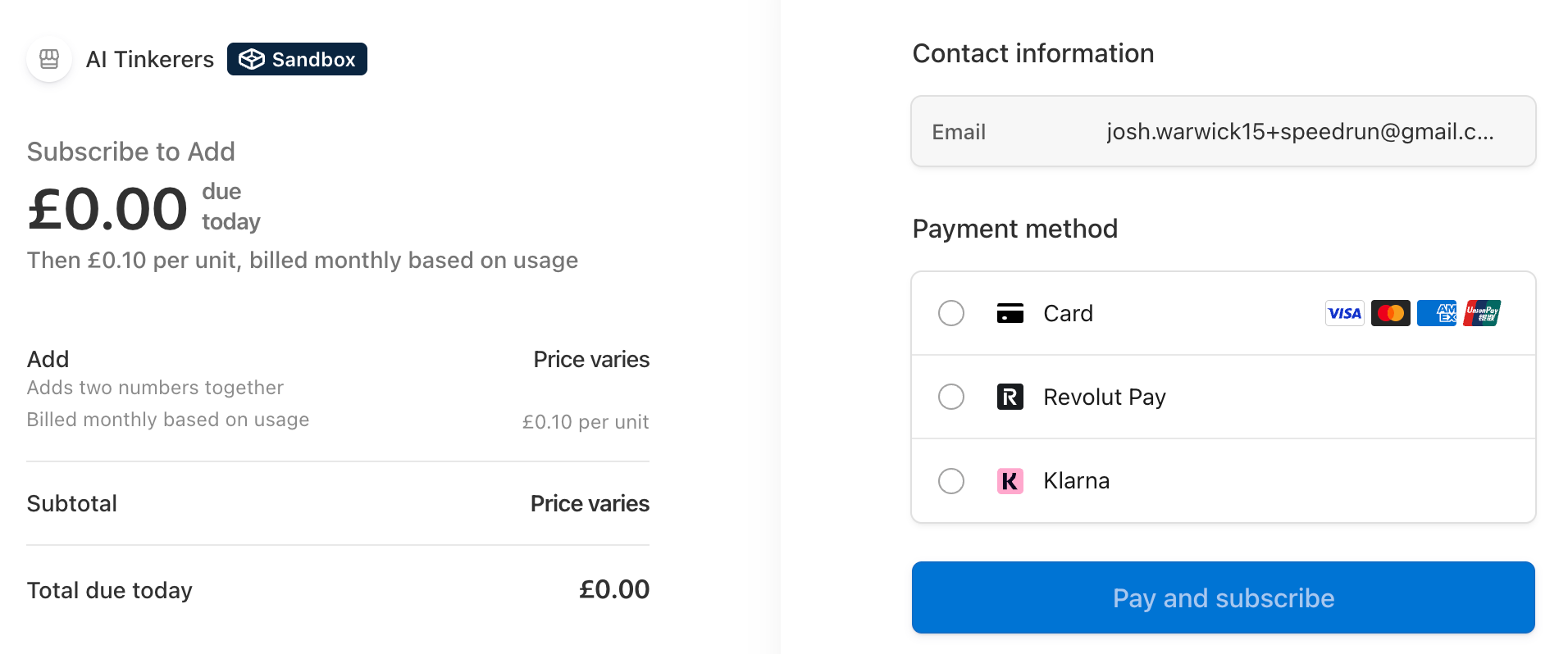Select the Revolut Pay radio button
1568x654 pixels.
click(951, 397)
